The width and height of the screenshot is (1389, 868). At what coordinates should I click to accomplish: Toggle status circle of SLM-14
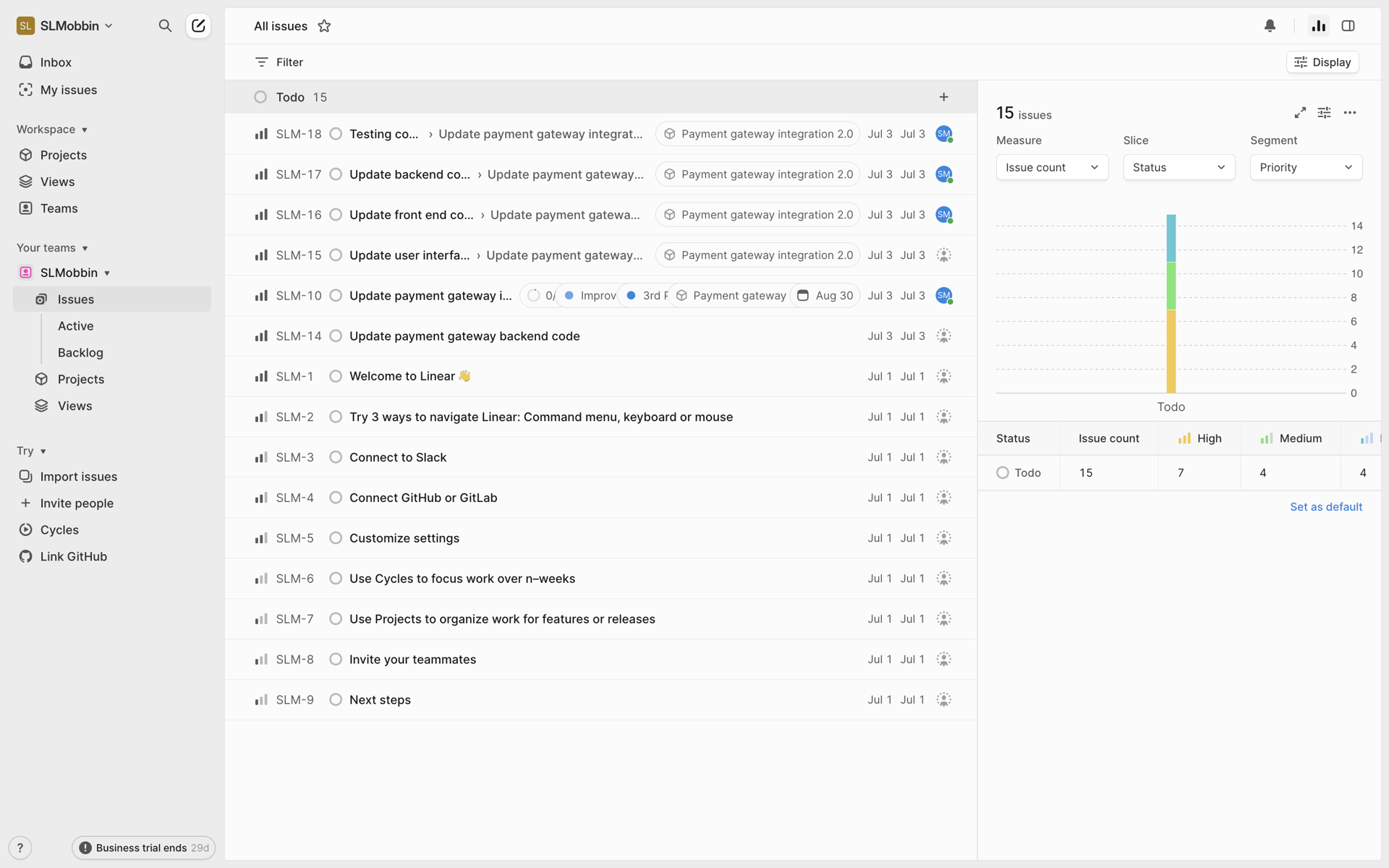pyautogui.click(x=336, y=336)
